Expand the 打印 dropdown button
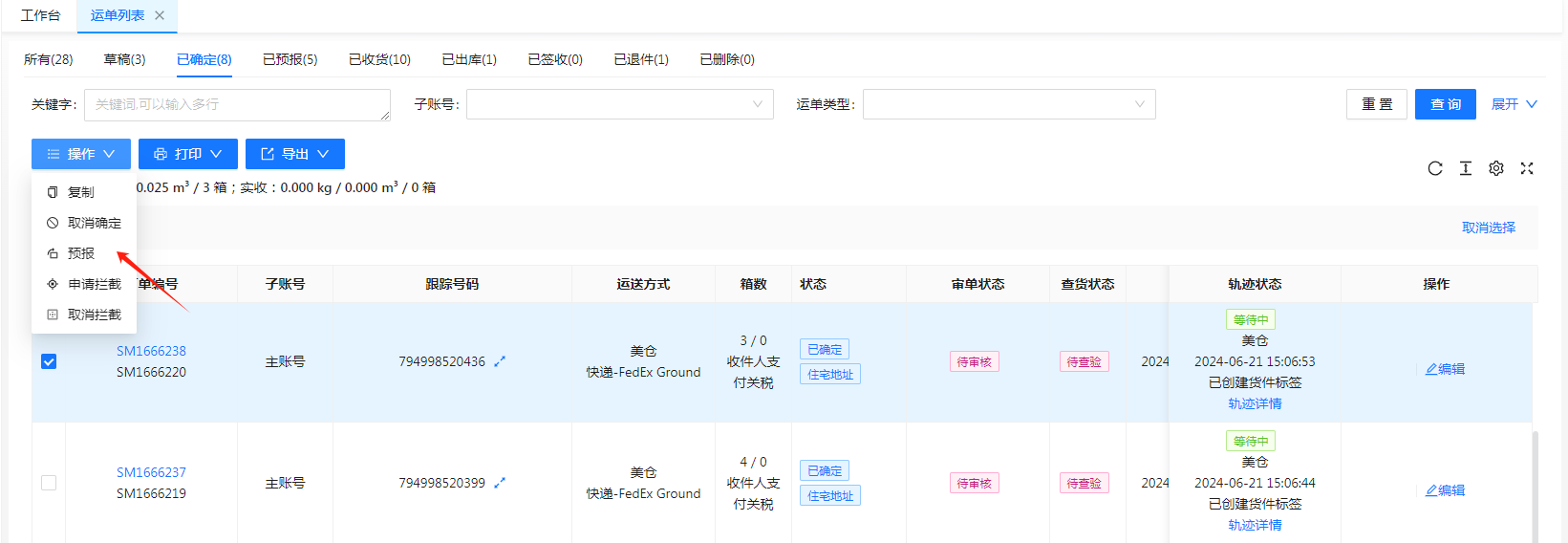The image size is (1568, 543). [x=187, y=154]
